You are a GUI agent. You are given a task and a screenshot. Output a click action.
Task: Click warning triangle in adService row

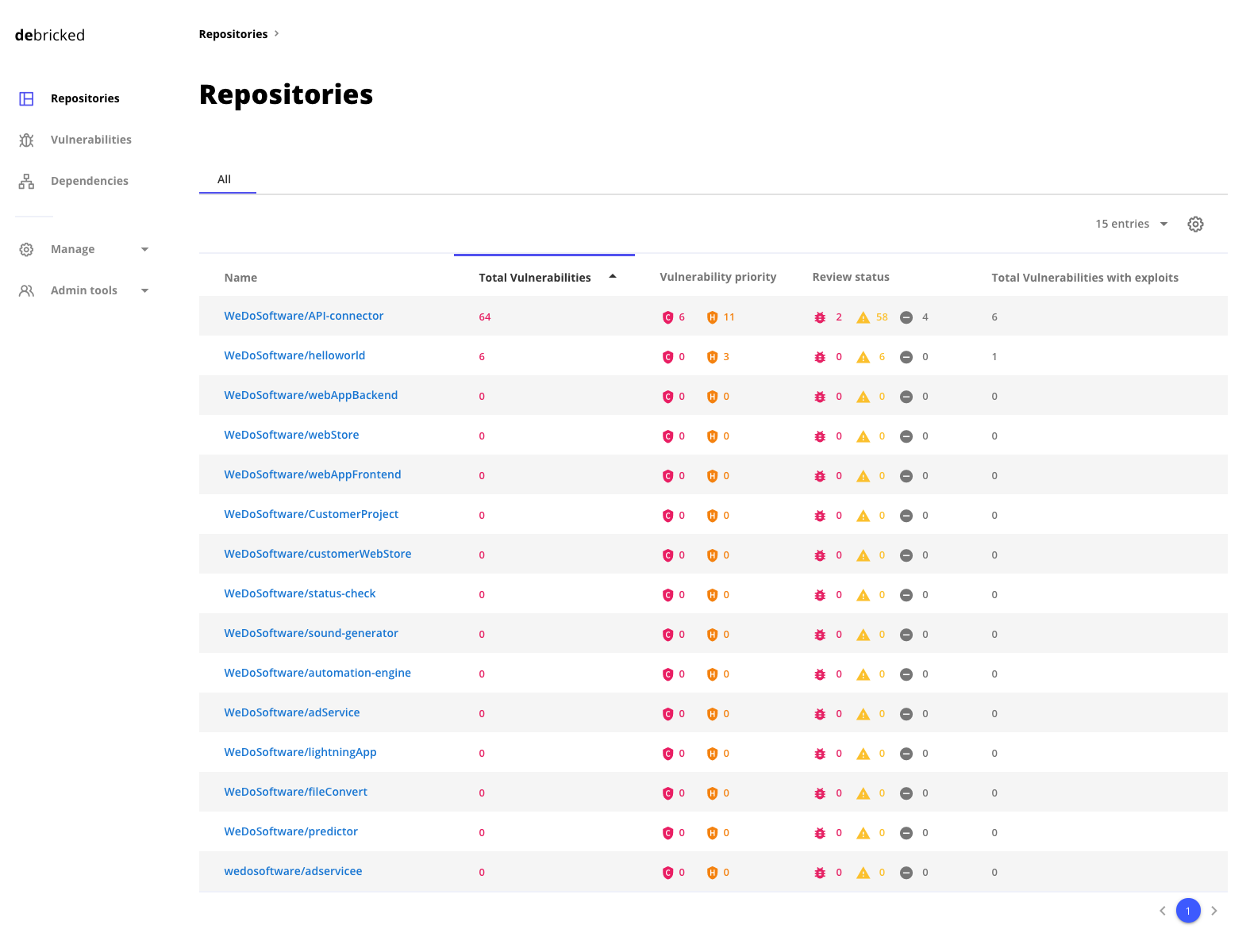pos(863,714)
